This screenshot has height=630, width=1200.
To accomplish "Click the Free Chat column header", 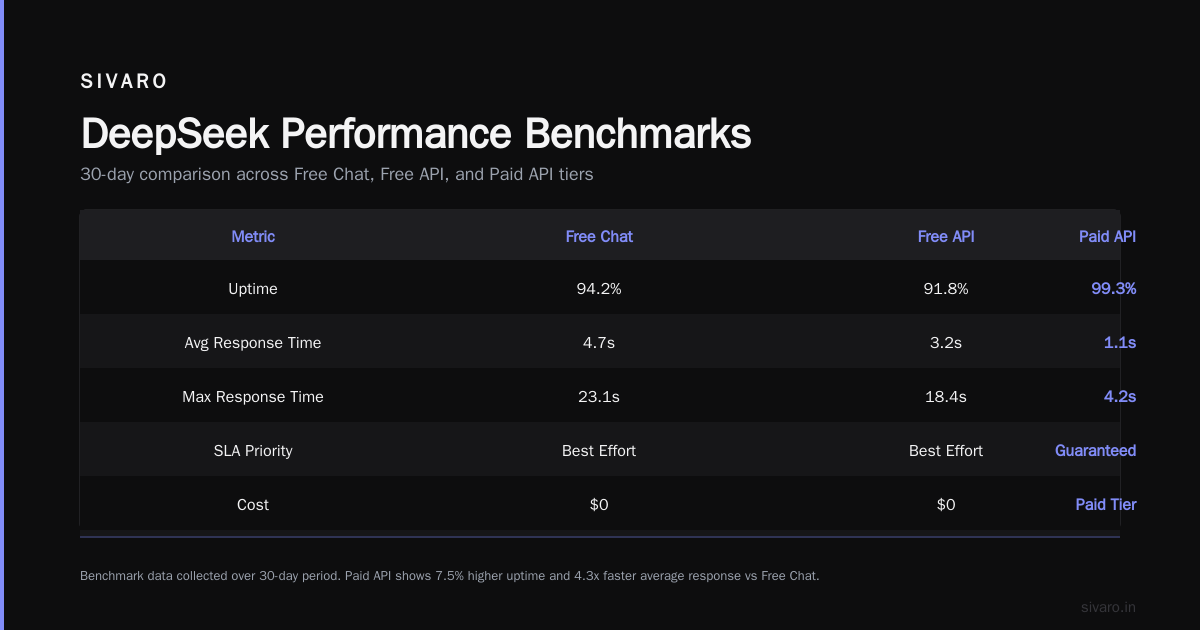I will click(599, 237).
